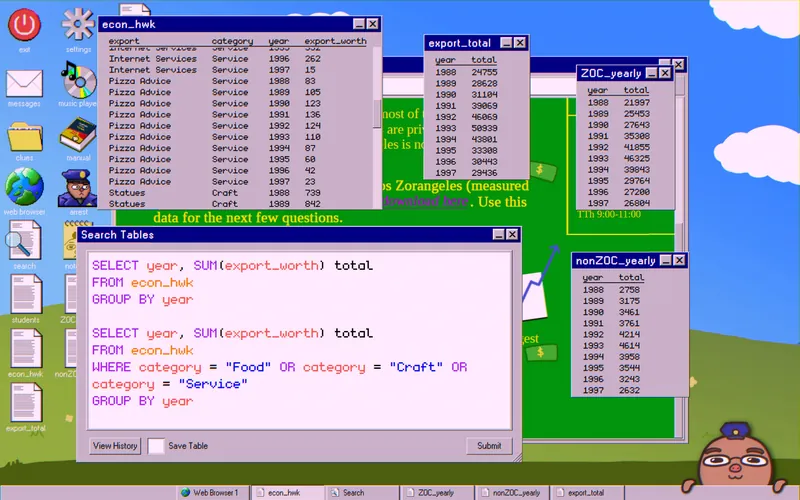This screenshot has width=800, height=500.
Task: Open the export_total desktop file icon
Action: [x=26, y=403]
